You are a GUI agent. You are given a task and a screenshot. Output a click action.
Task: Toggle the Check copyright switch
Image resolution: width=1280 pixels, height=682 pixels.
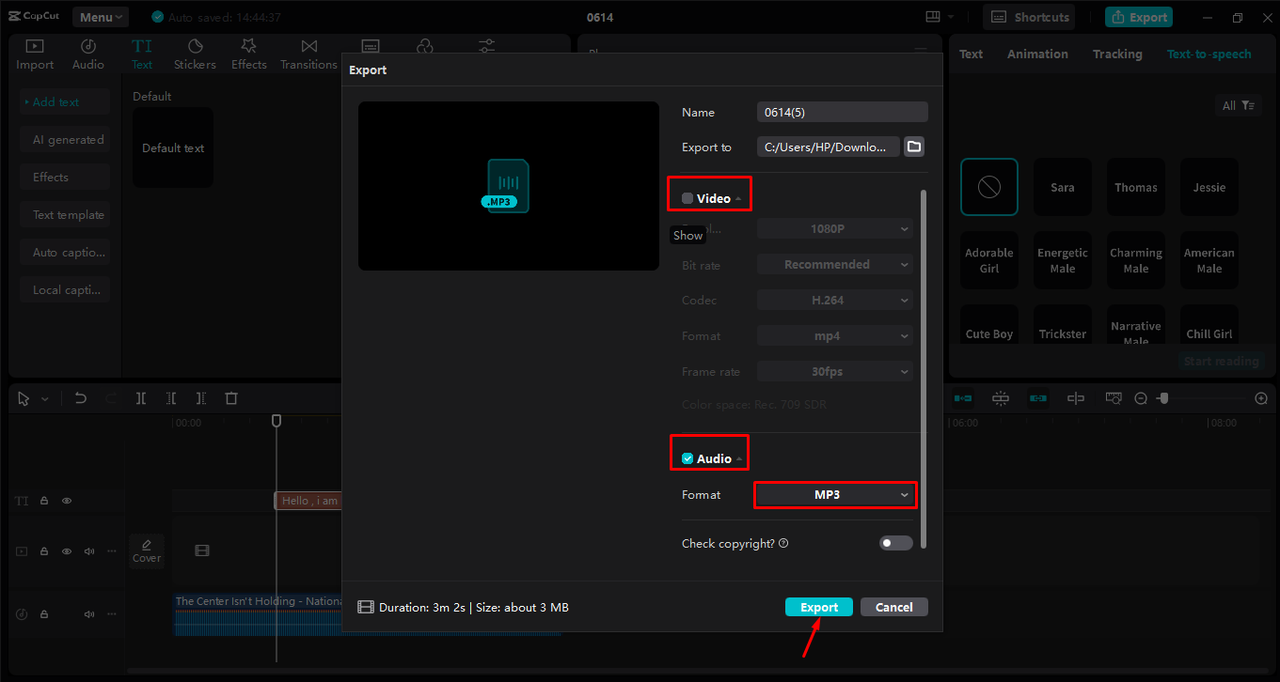click(x=895, y=543)
